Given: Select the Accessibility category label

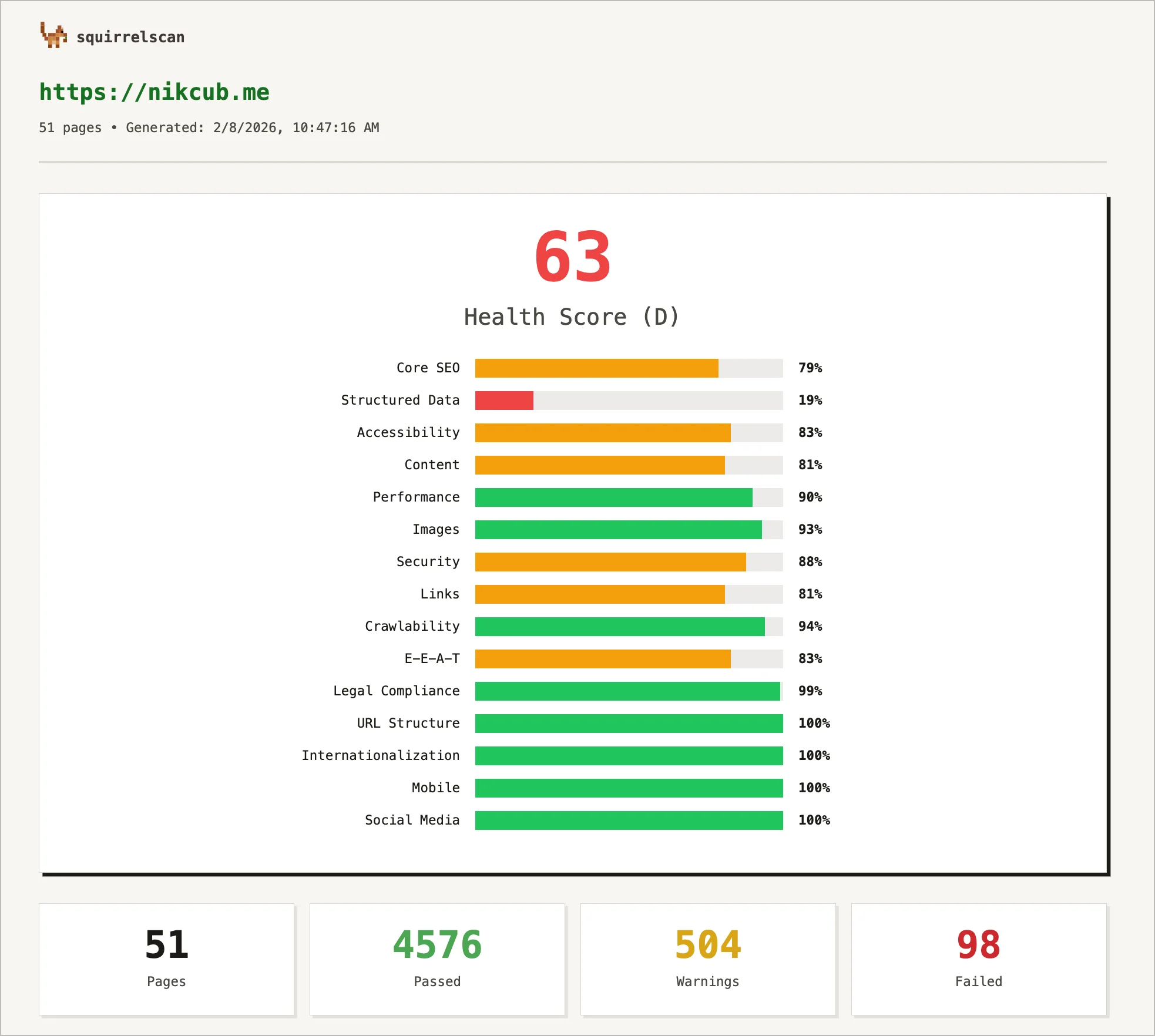Looking at the screenshot, I should (408, 432).
